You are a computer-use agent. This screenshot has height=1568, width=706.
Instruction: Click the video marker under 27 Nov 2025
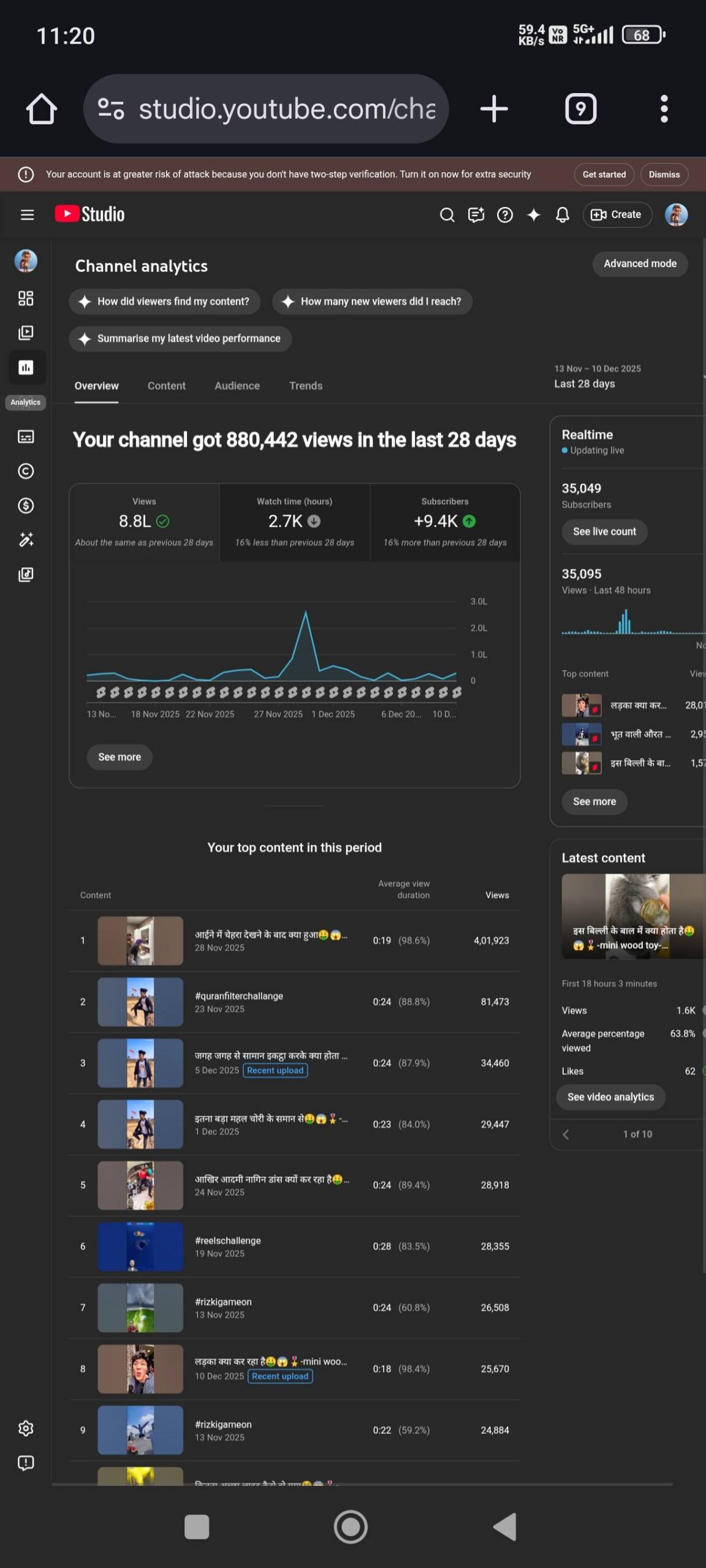(279, 693)
